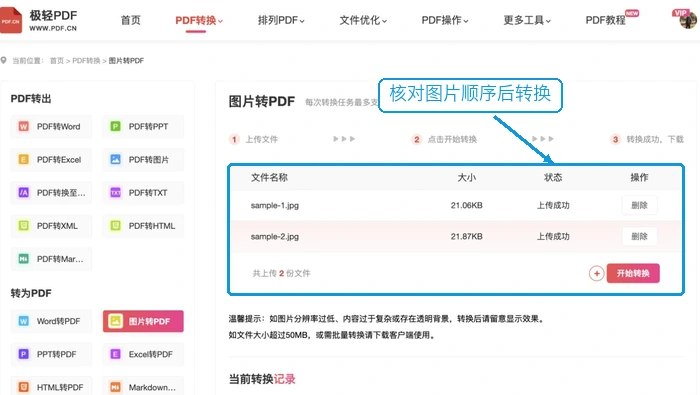Expand the 更多工具 dropdown menu
The width and height of the screenshot is (700, 395).
coord(527,20)
